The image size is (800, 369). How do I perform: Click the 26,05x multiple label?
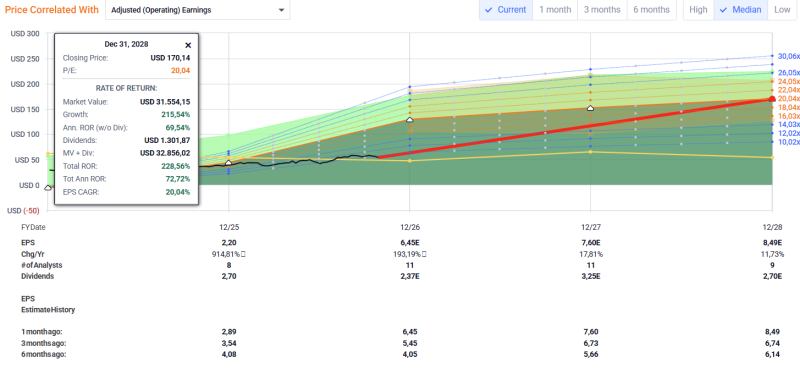(789, 72)
